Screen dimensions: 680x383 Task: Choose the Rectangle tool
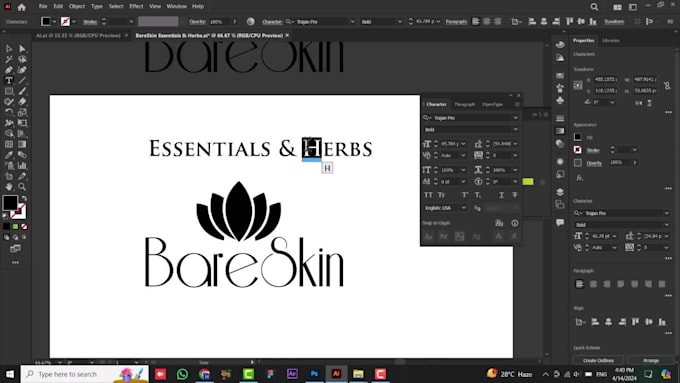coord(9,91)
